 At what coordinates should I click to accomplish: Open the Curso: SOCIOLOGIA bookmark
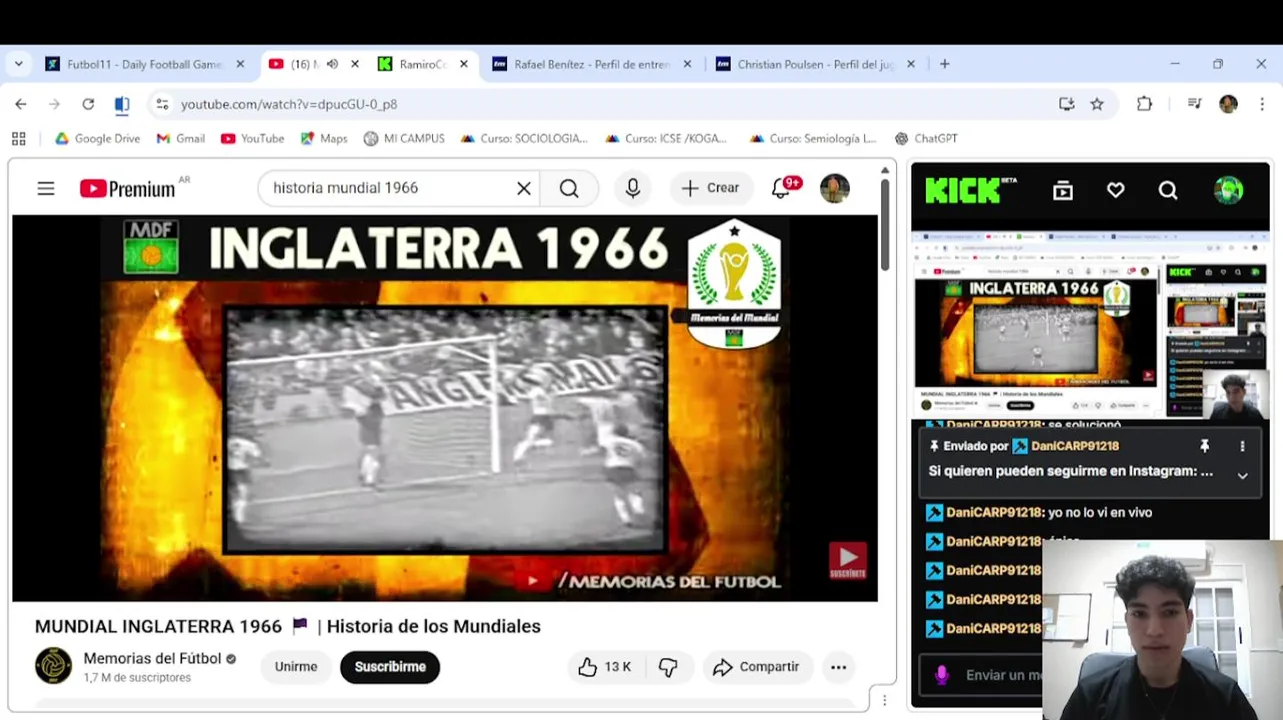[x=524, y=139]
